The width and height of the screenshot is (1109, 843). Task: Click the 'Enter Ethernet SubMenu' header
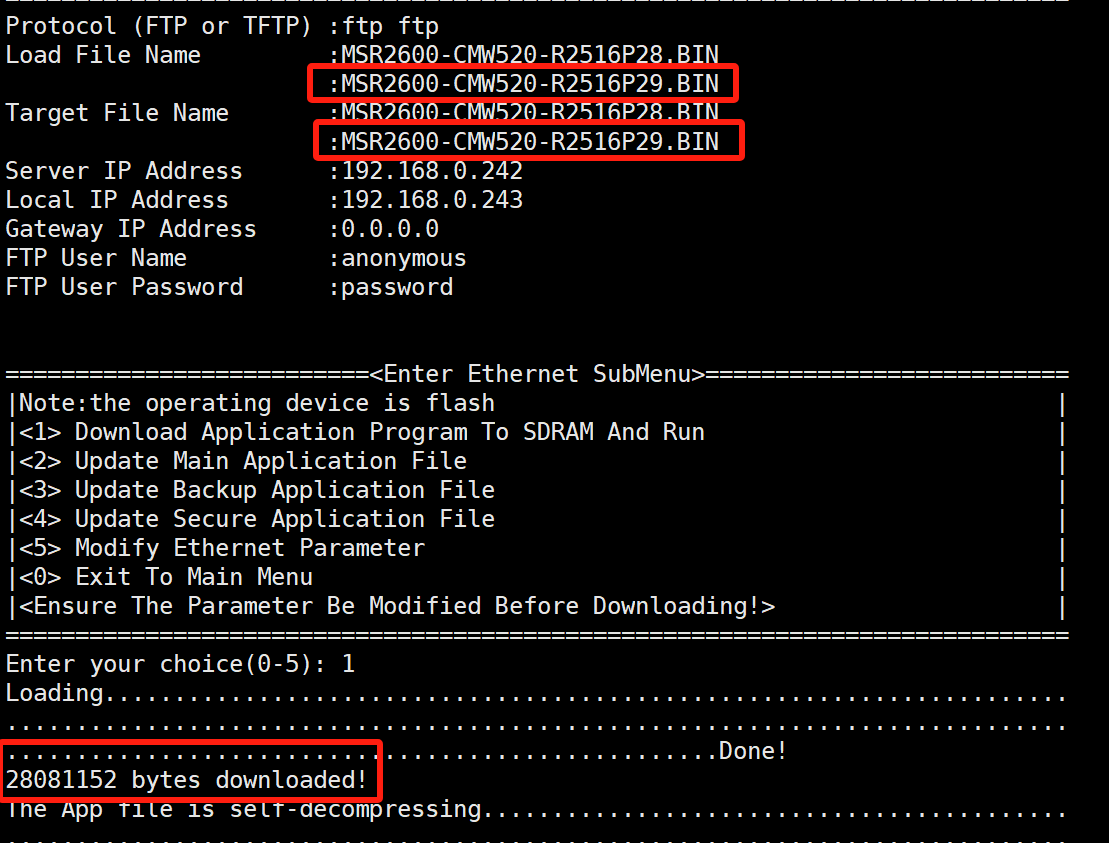(x=538, y=374)
